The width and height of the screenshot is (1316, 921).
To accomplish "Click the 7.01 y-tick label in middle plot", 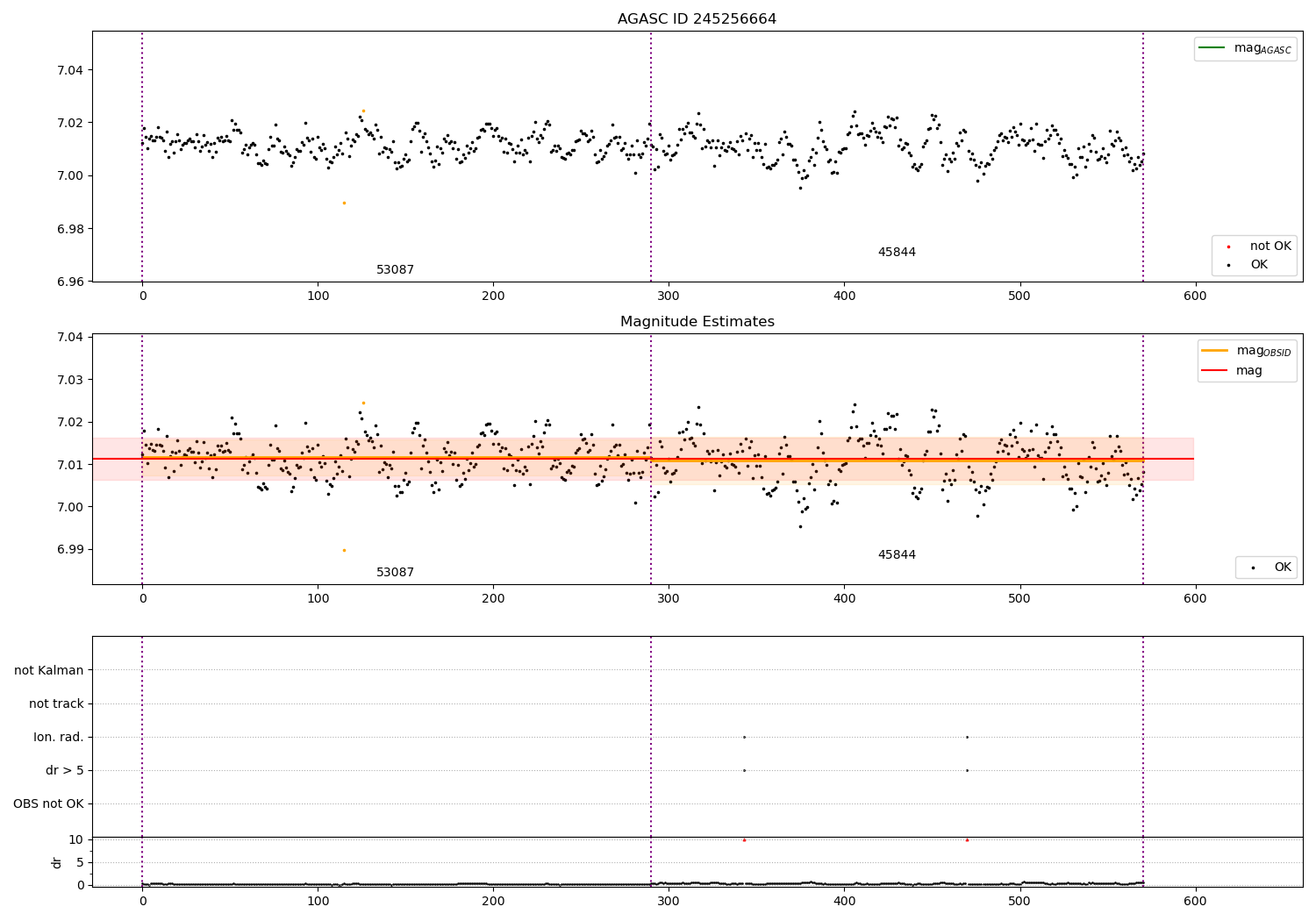I will click(70, 465).
